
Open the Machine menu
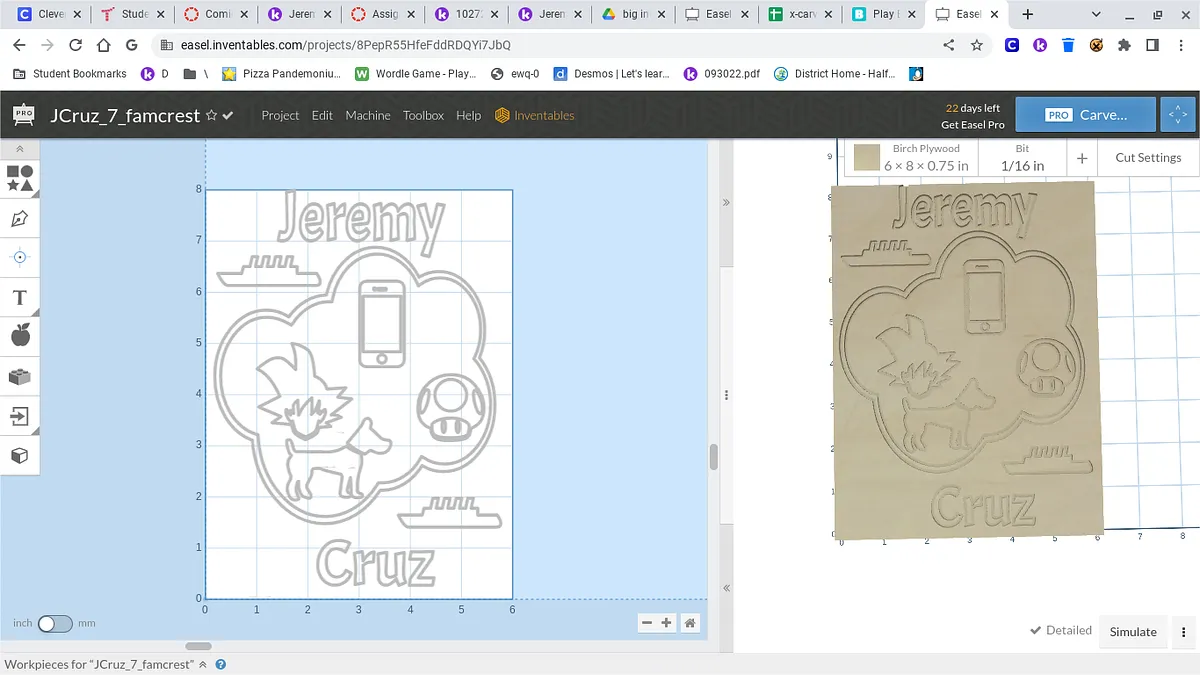pos(368,116)
